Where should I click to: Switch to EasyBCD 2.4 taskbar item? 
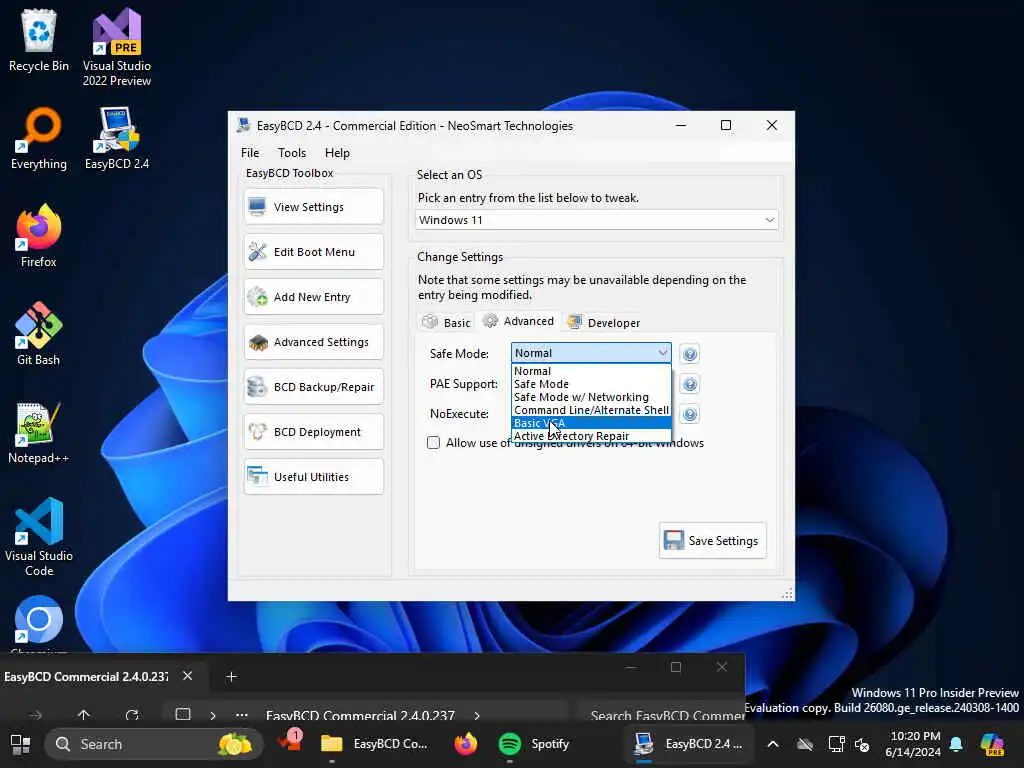(688, 744)
